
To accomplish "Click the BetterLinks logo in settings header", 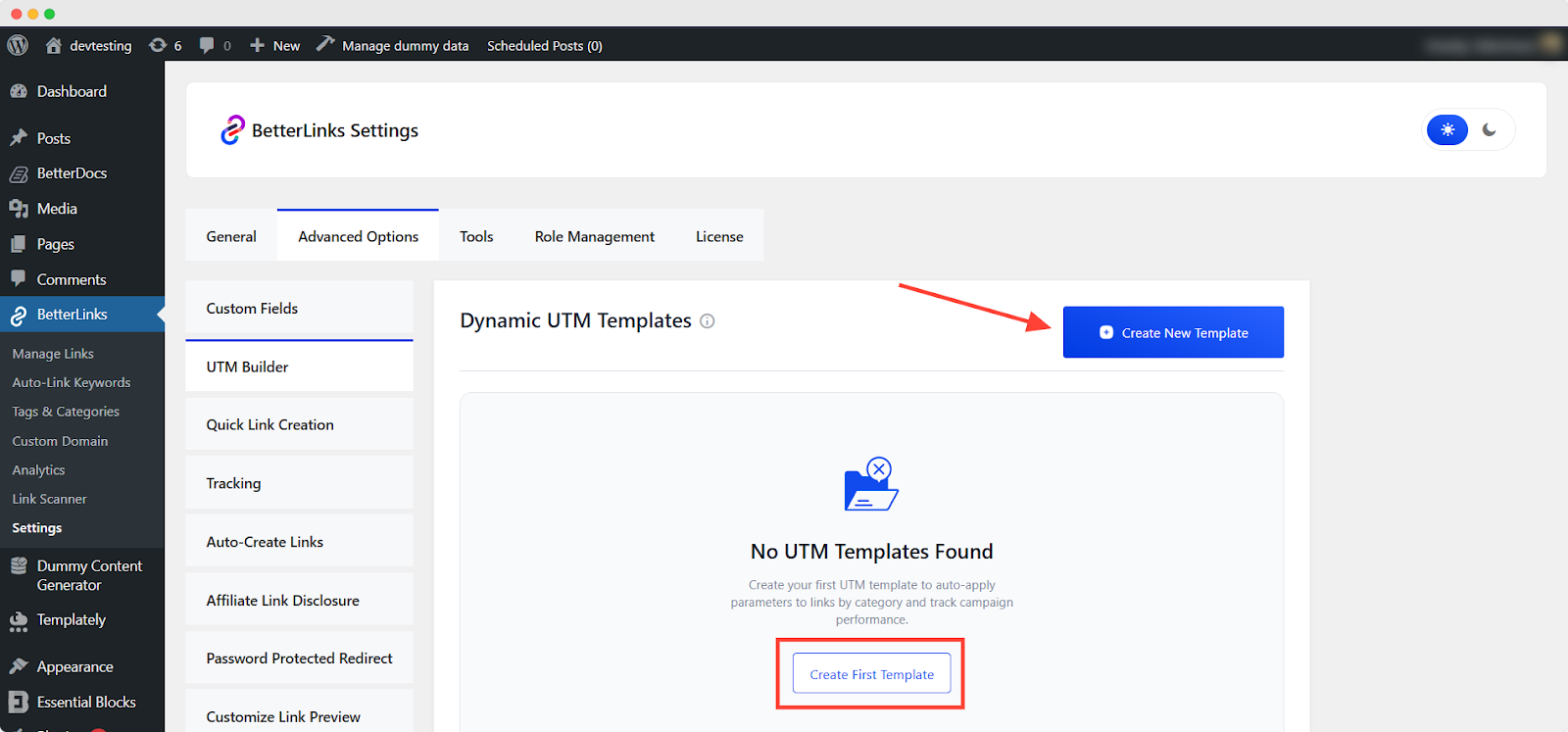I will click(x=232, y=130).
